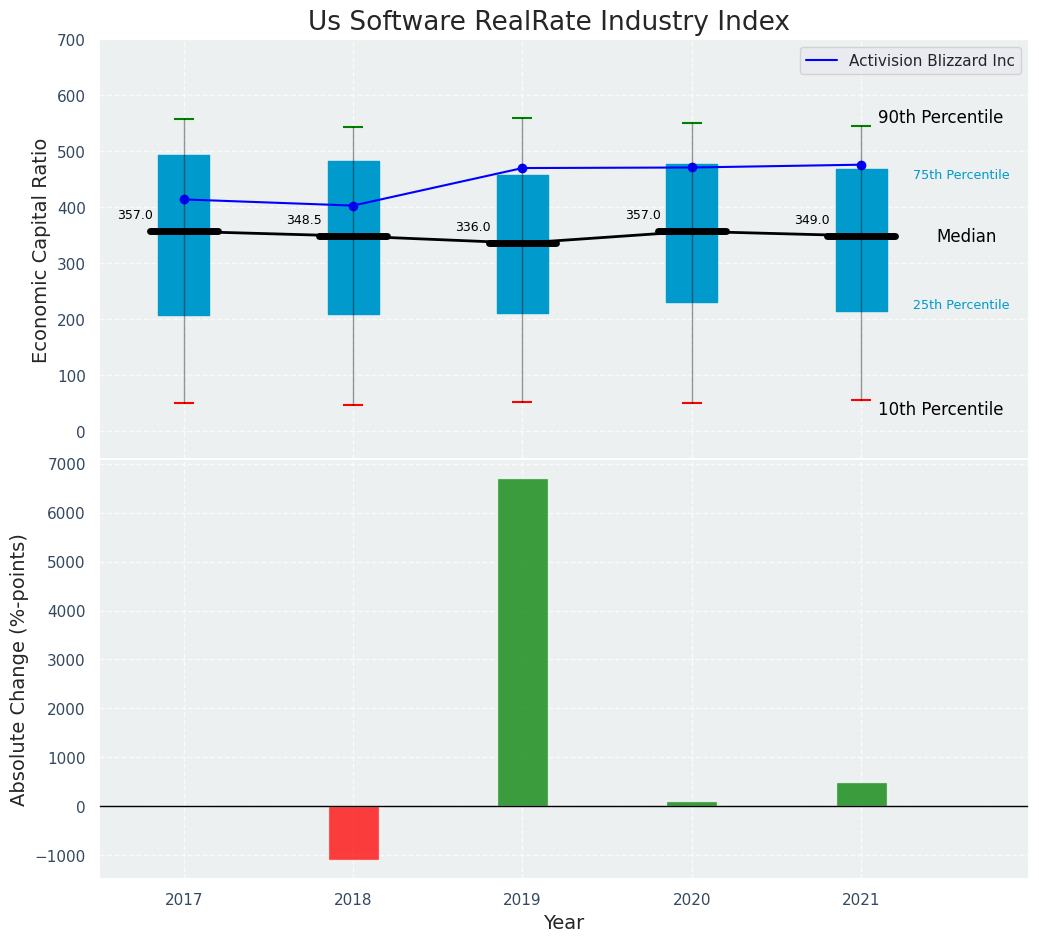
Task: Click the 348.5 median value label
Action: (x=304, y=220)
